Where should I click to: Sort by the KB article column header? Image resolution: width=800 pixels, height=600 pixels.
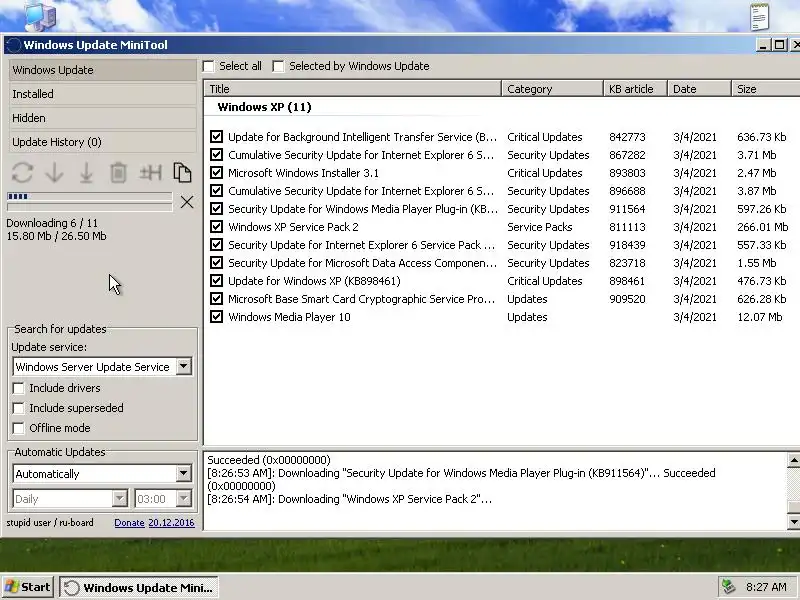click(x=636, y=89)
